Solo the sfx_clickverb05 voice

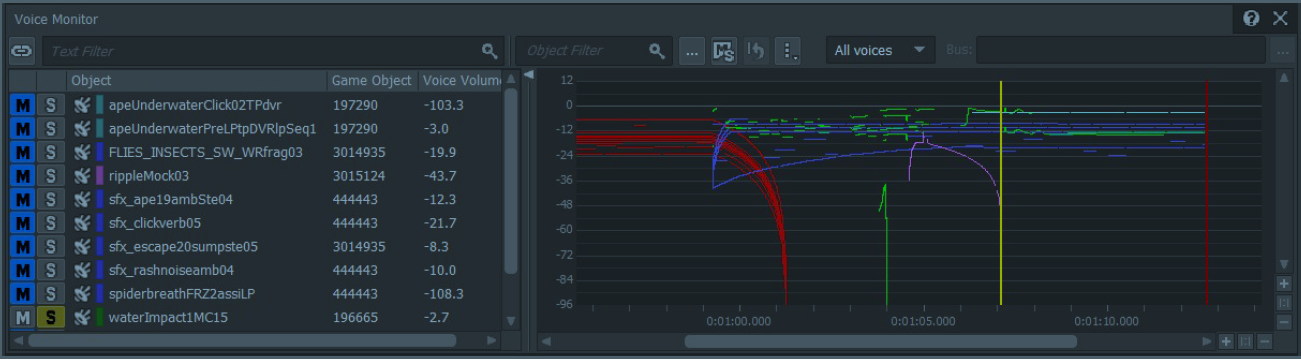tap(50, 223)
